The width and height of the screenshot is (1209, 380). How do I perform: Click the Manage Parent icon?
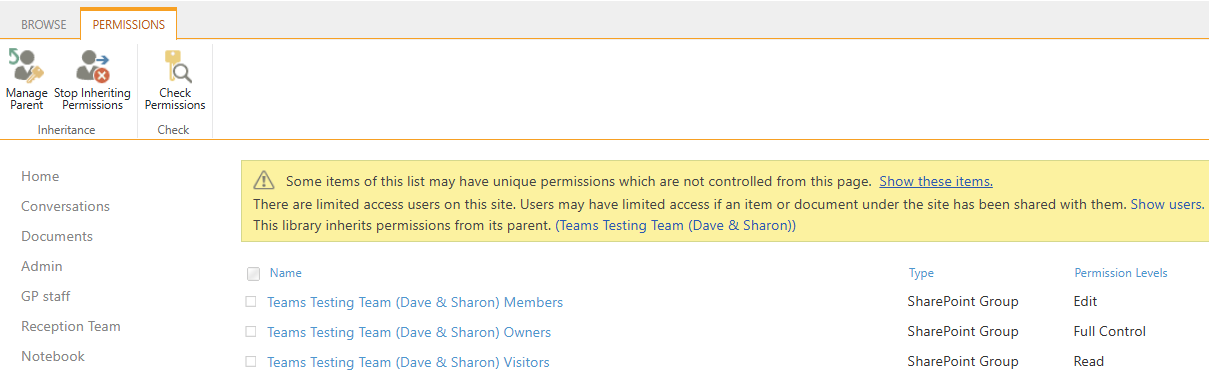26,67
